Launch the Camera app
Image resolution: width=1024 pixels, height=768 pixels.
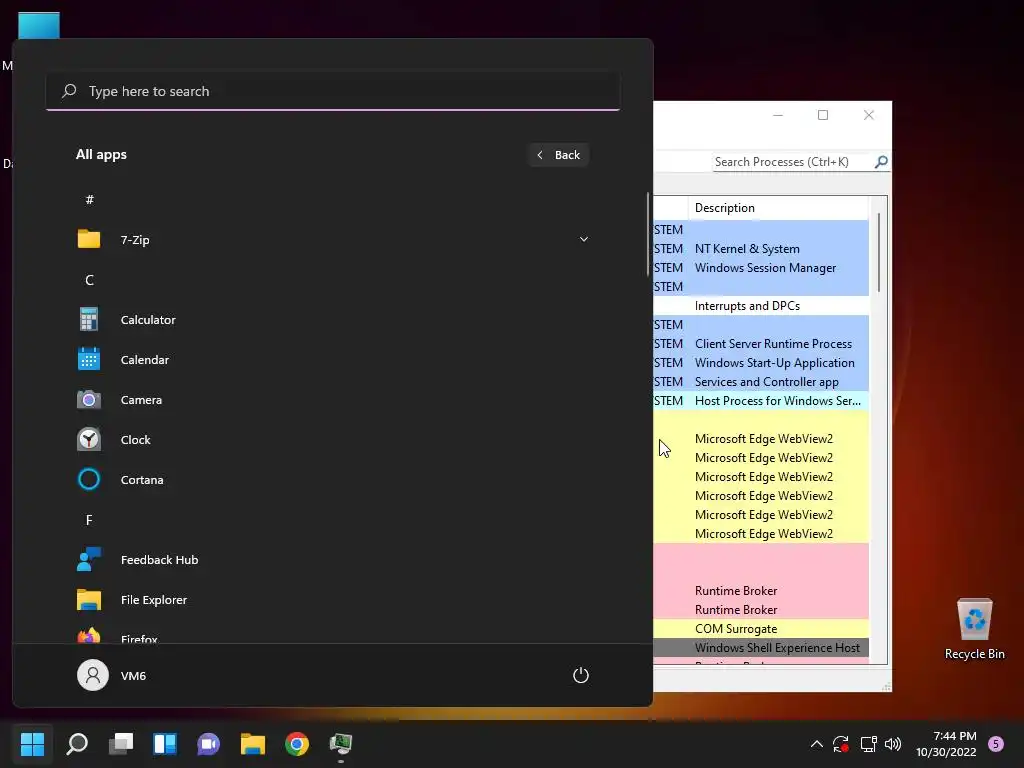pos(332,400)
